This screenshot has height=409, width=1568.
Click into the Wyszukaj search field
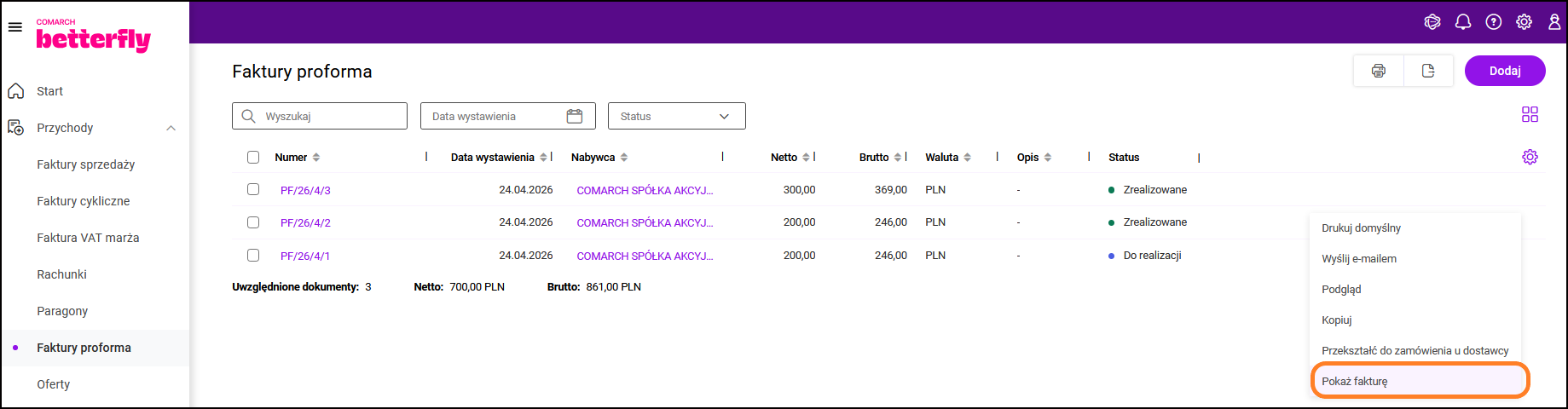click(328, 116)
